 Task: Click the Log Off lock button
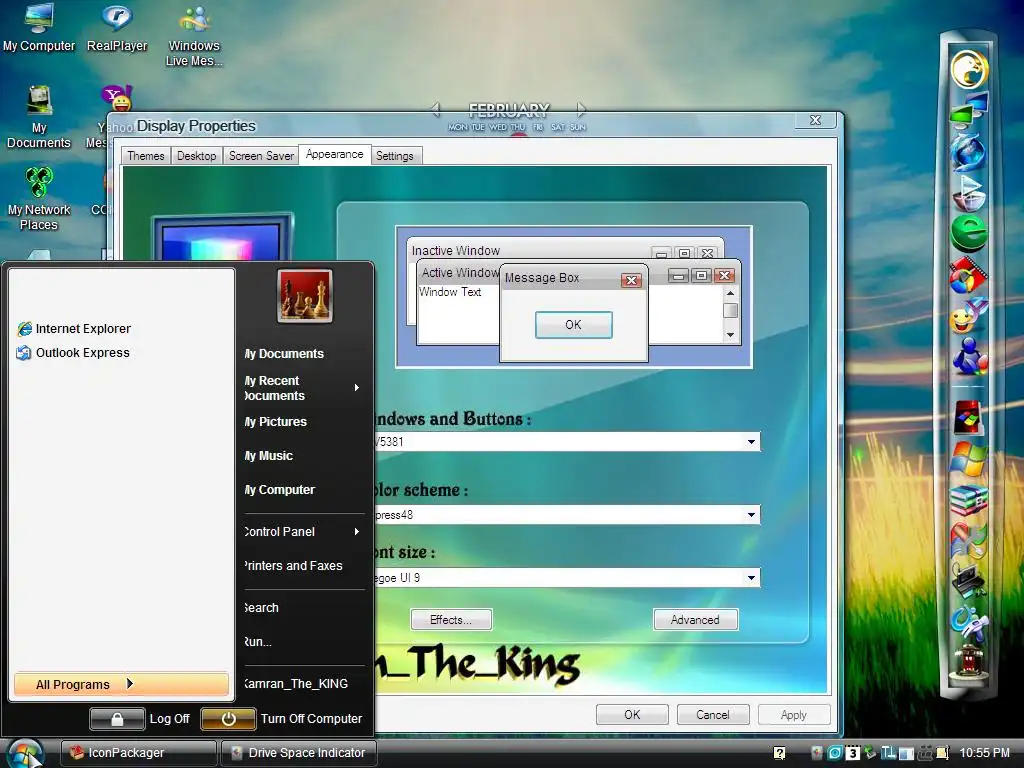click(x=118, y=718)
